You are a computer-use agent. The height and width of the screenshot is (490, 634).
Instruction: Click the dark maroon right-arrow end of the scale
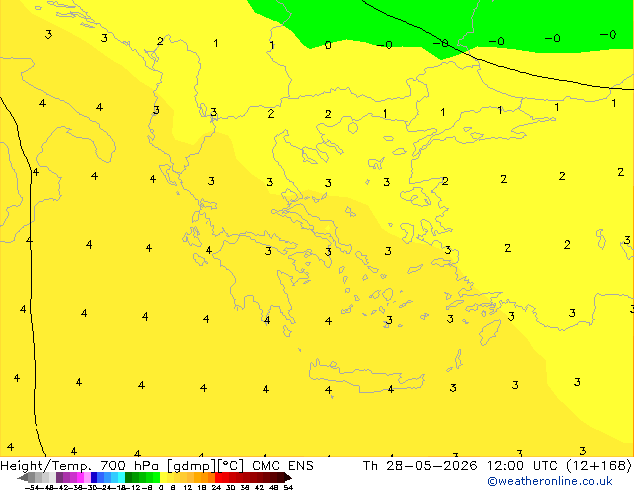click(288, 478)
